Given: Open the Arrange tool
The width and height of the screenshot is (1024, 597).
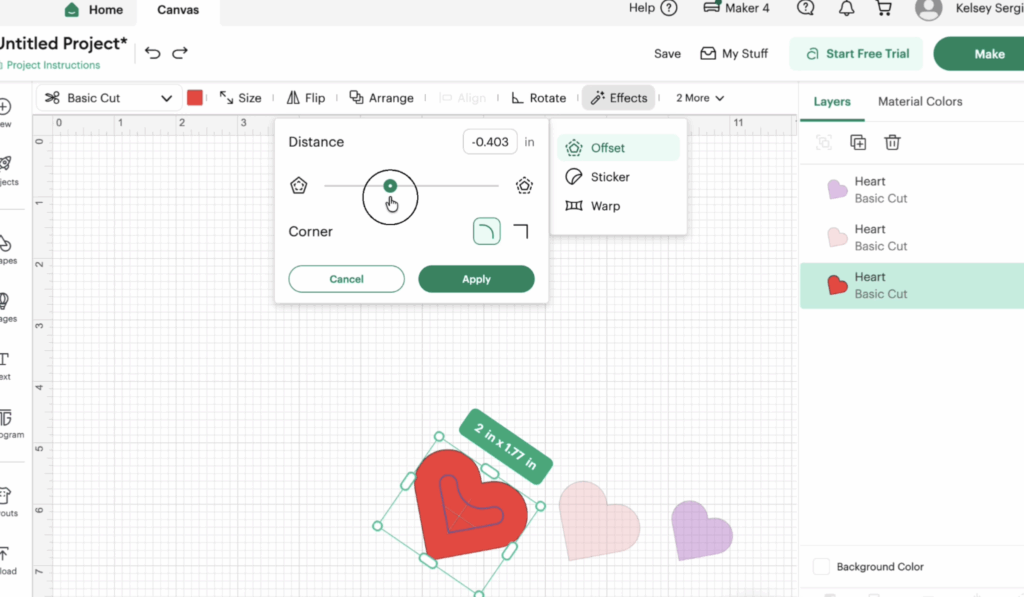Looking at the screenshot, I should coord(381,98).
